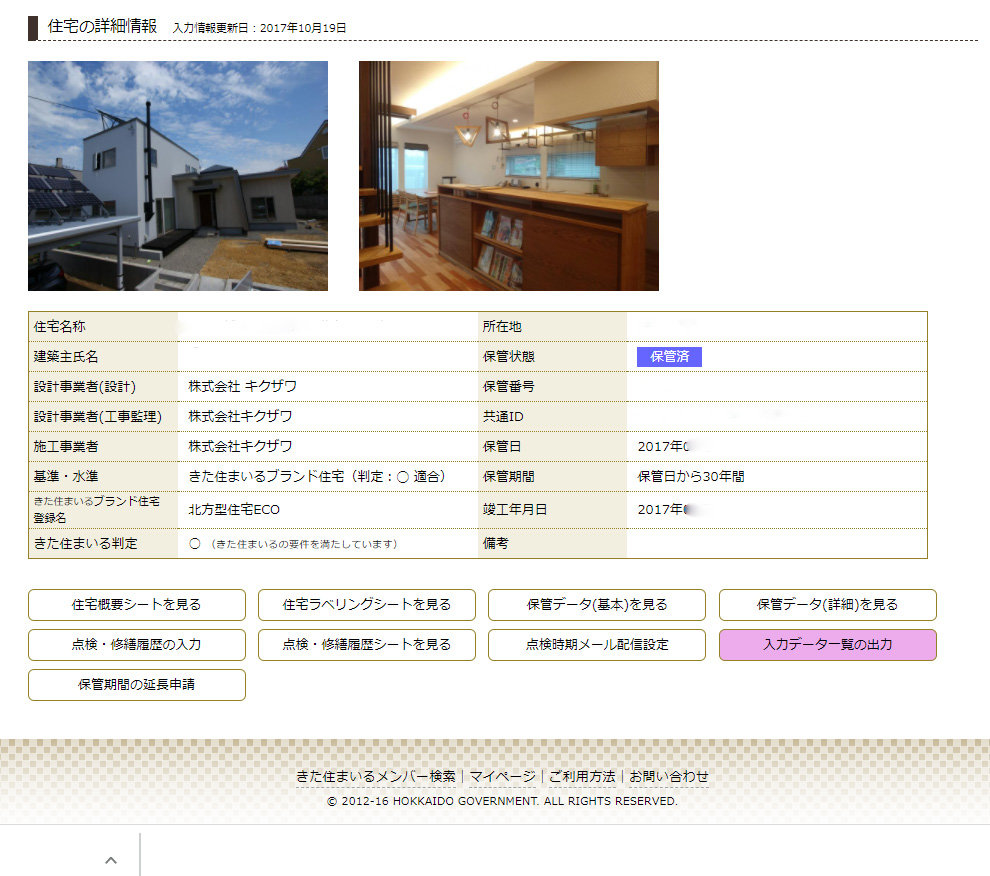Click the 所在地 label cell
The width and height of the screenshot is (990, 876).
[552, 327]
